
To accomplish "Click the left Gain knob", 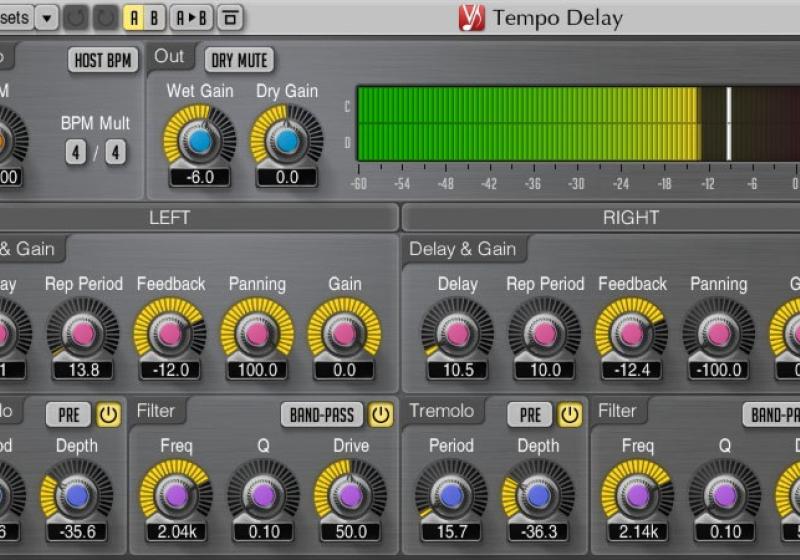I will tap(344, 333).
